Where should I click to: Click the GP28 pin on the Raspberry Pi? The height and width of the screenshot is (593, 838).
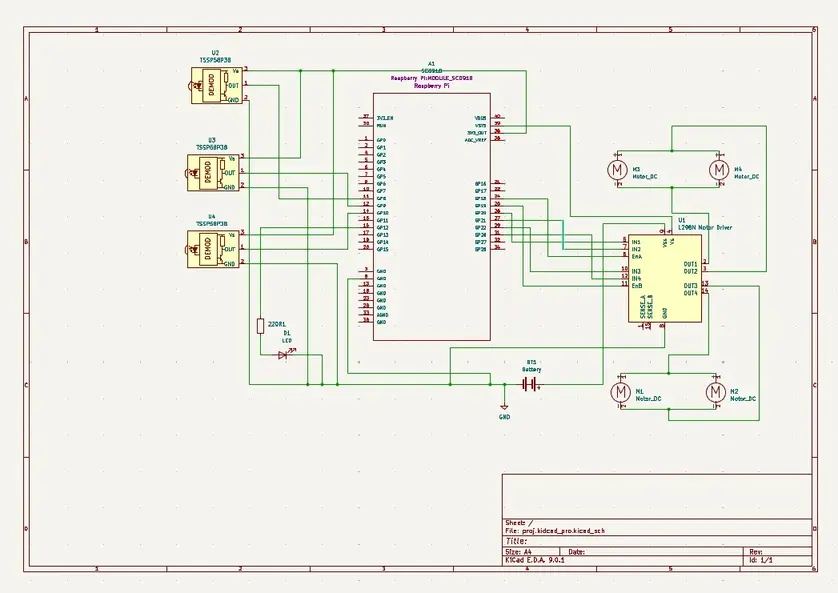pos(480,249)
